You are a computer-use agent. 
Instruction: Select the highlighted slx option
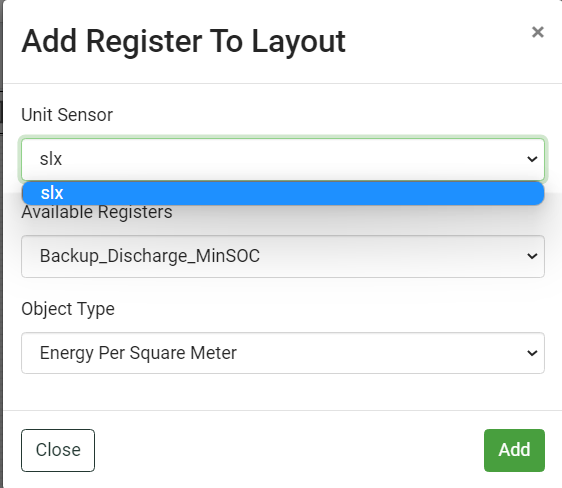(x=283, y=193)
